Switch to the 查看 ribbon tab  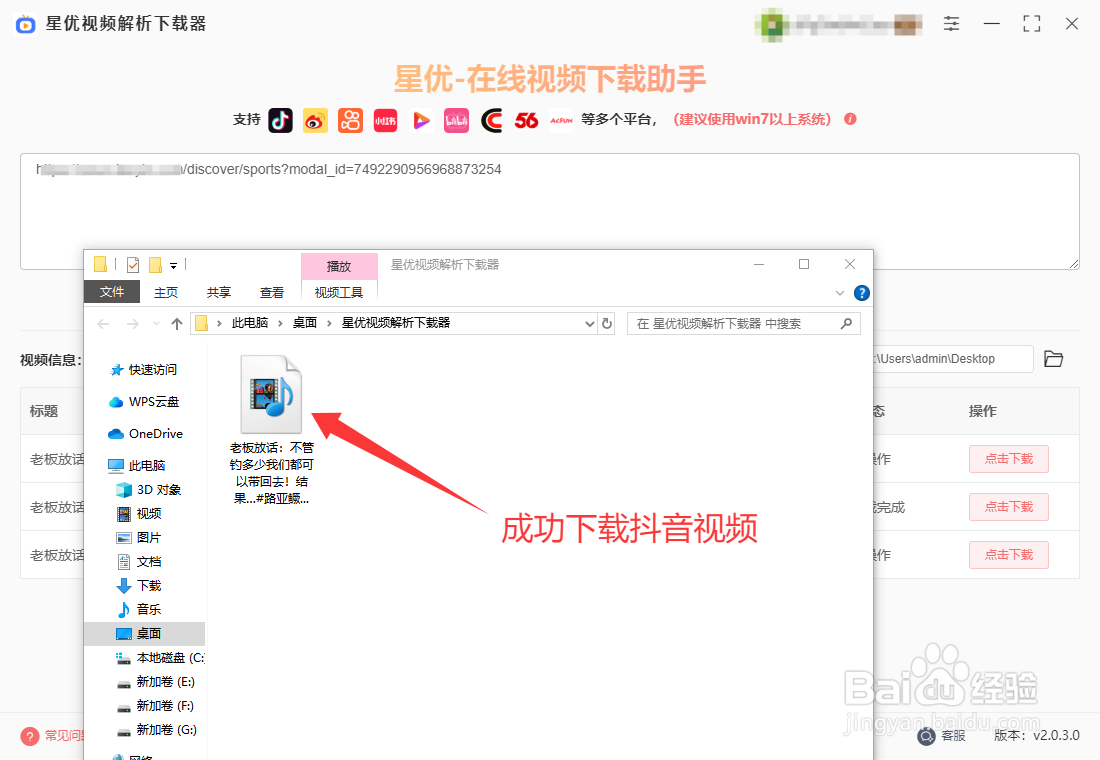tap(271, 292)
